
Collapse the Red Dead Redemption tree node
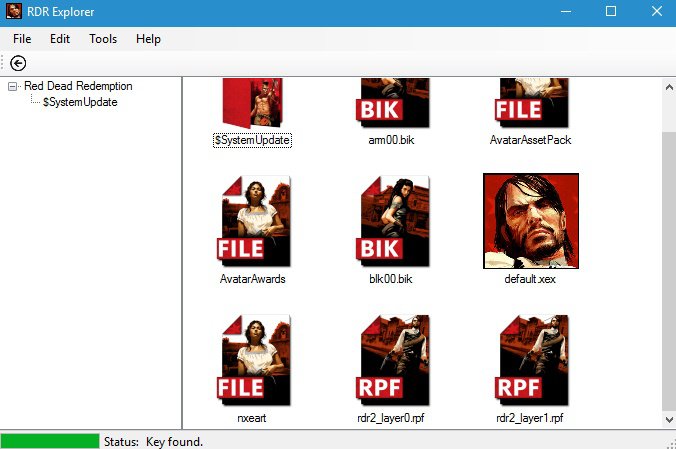(13, 86)
